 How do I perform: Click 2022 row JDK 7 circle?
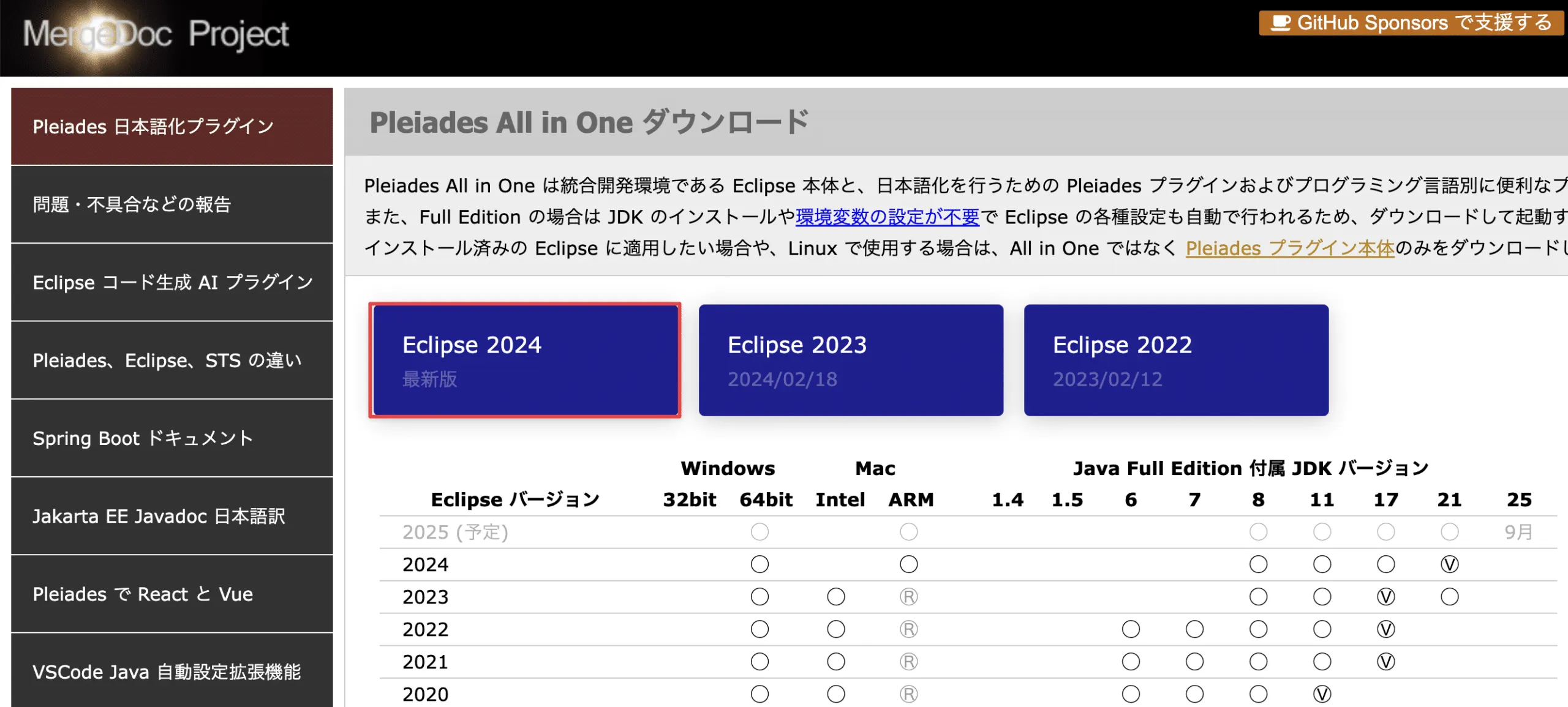click(x=1195, y=629)
